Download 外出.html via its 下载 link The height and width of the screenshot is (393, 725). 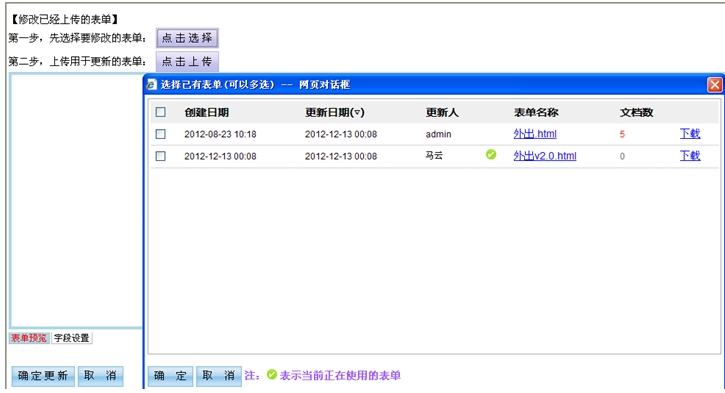click(690, 134)
